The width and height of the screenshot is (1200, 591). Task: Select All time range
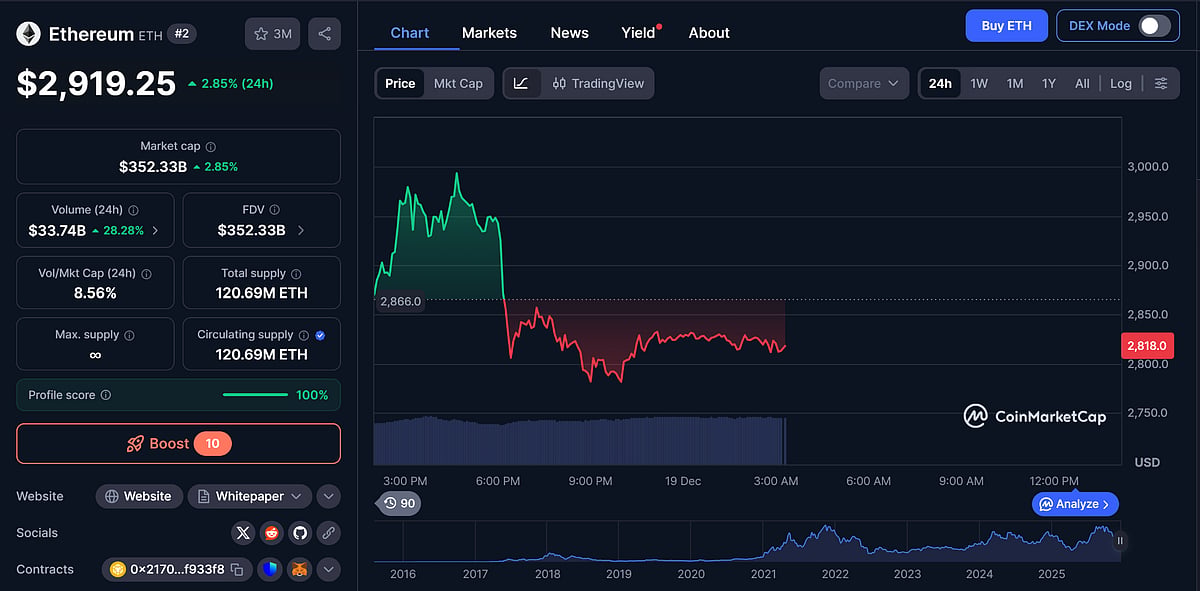coord(1082,83)
